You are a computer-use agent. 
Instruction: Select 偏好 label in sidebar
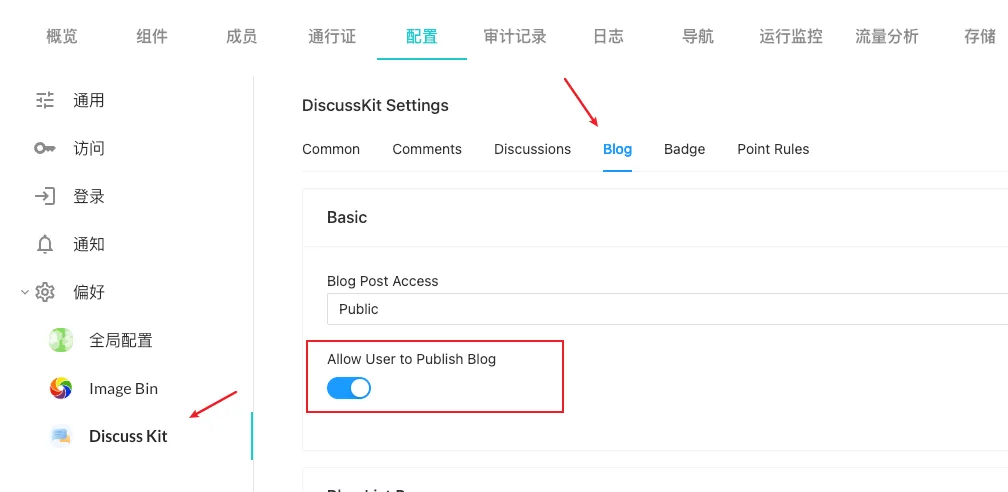tap(89, 292)
